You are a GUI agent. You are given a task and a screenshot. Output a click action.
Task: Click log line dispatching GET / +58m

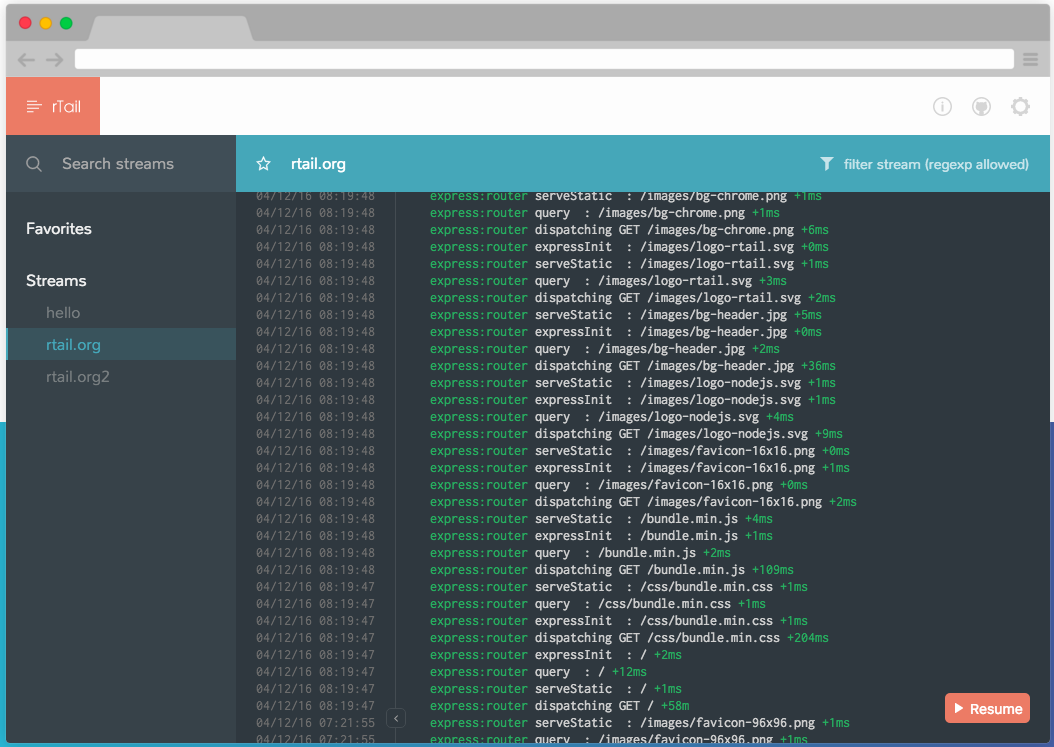(x=559, y=705)
